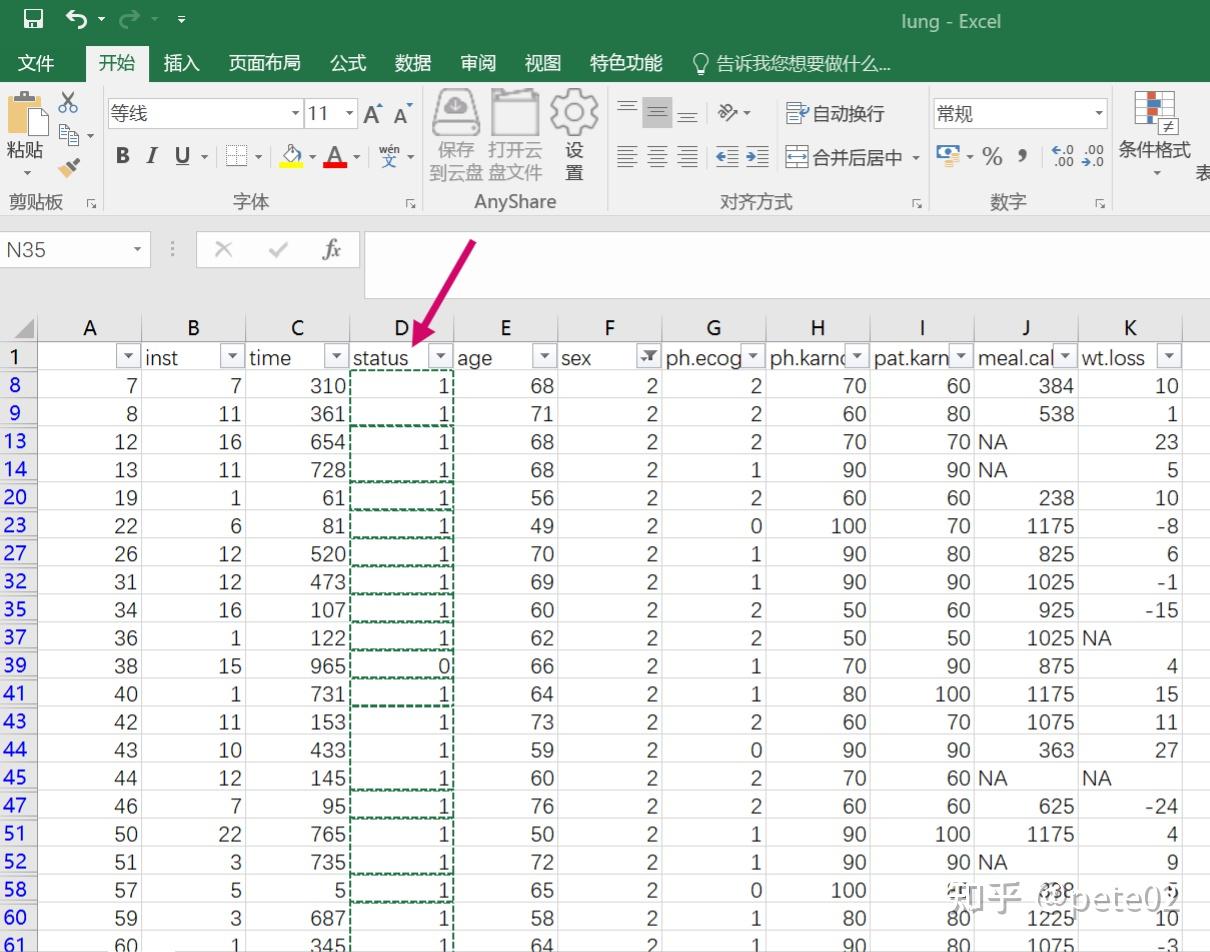Decrease font size with small A

403,114
